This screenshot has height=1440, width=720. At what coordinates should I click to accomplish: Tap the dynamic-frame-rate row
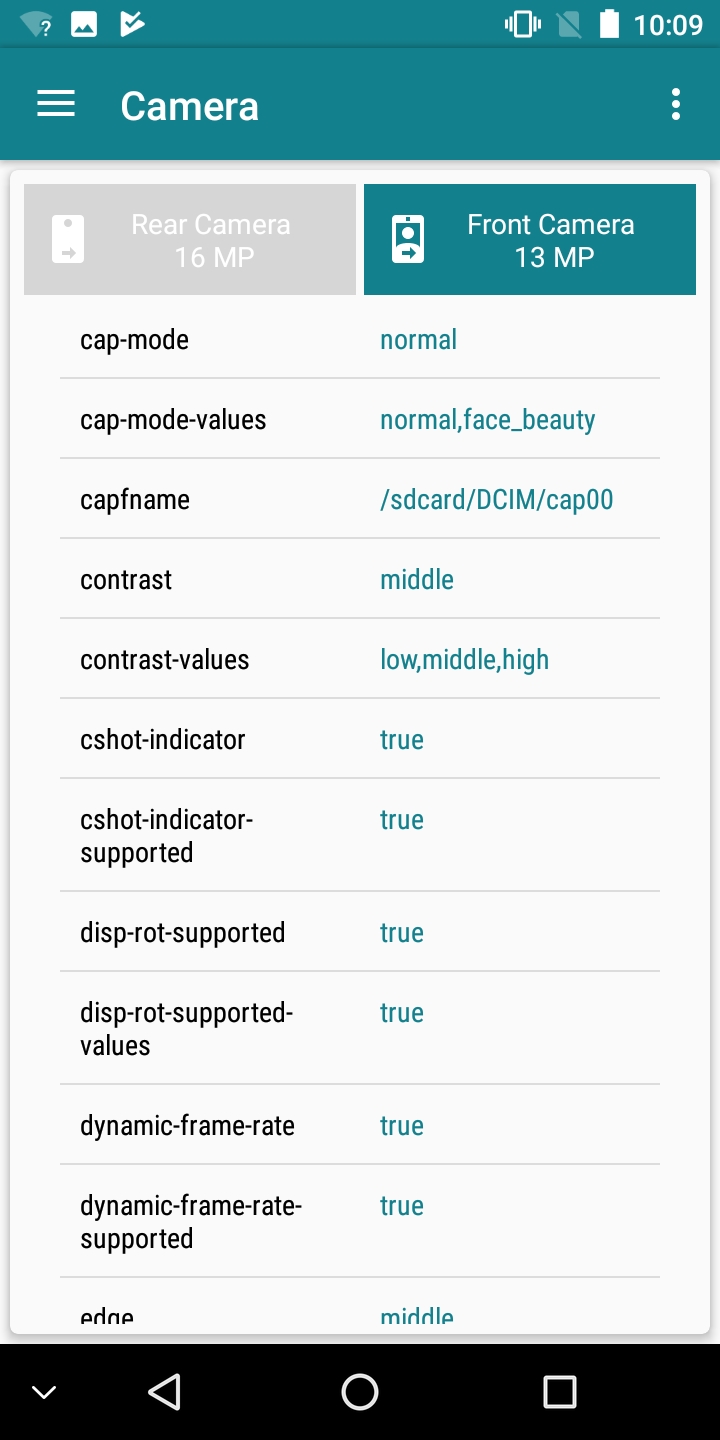click(x=360, y=1126)
